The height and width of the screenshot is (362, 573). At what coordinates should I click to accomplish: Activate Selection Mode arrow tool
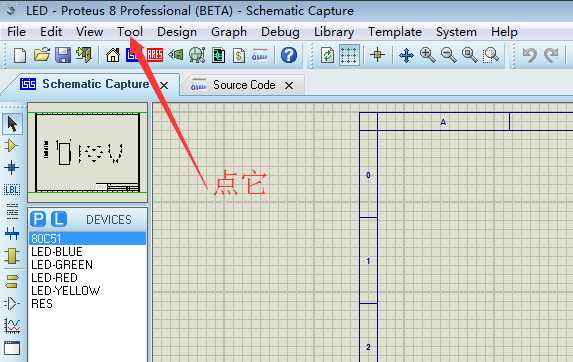tap(12, 124)
